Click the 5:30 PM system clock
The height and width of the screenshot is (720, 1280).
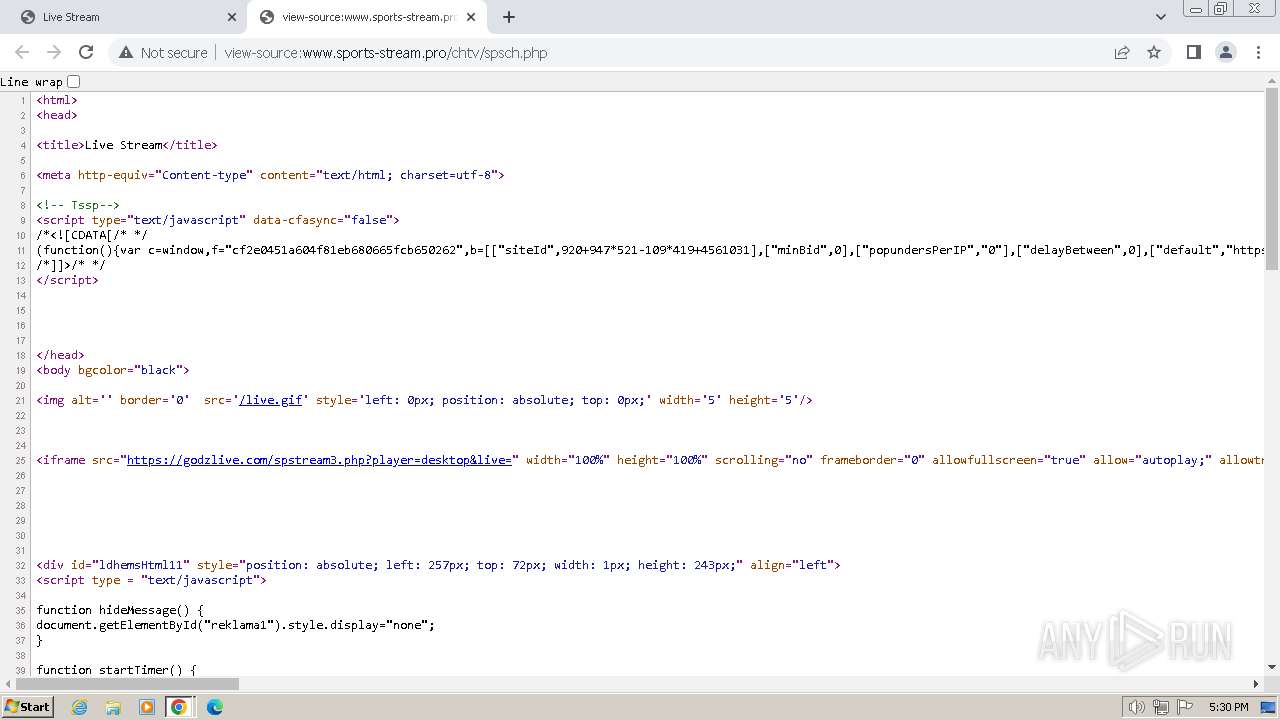1228,707
